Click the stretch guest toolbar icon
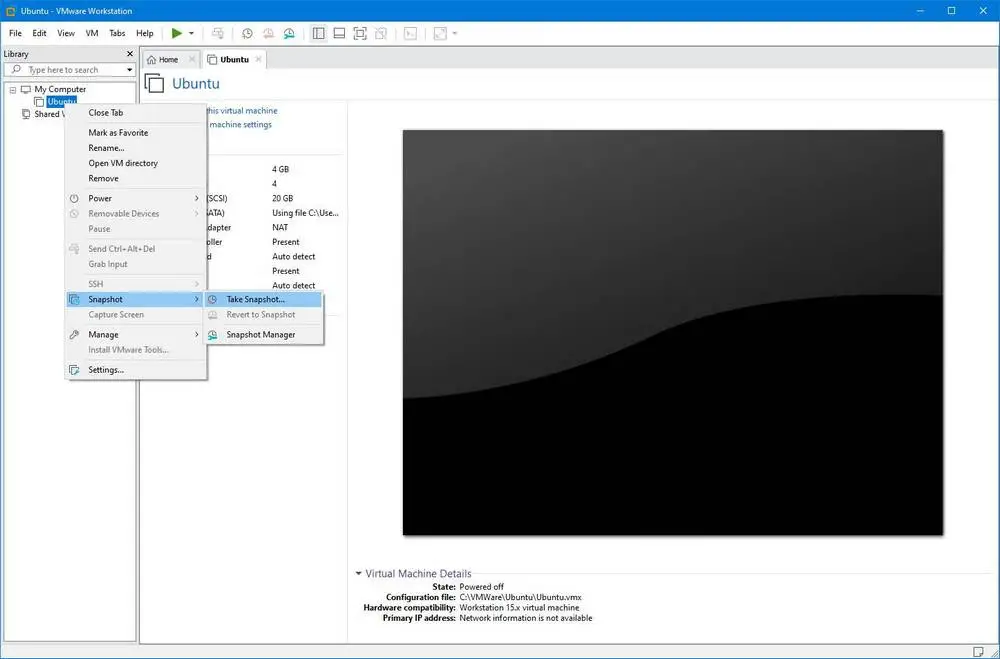This screenshot has width=1000, height=659. 440,33
